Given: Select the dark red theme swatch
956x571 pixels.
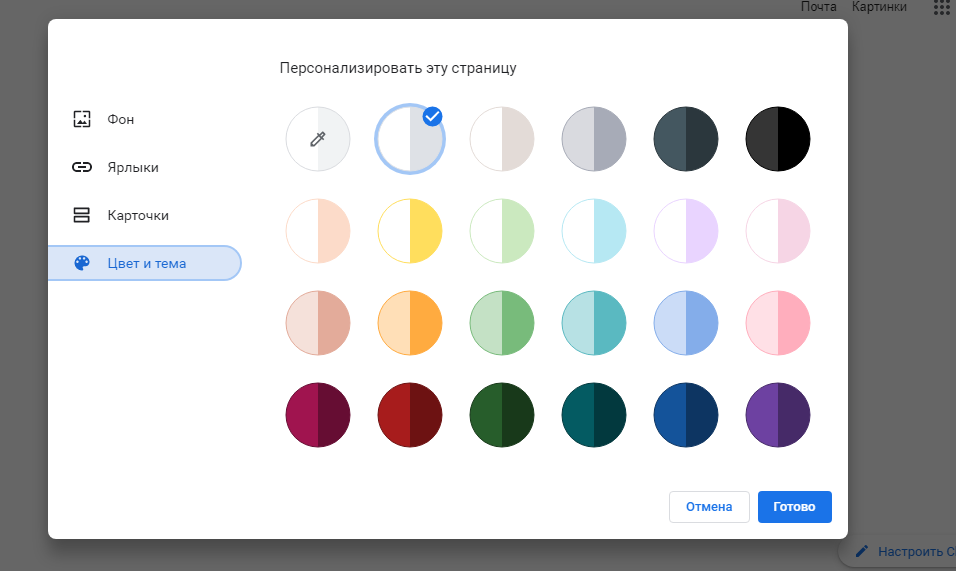Looking at the screenshot, I should click(x=410, y=415).
